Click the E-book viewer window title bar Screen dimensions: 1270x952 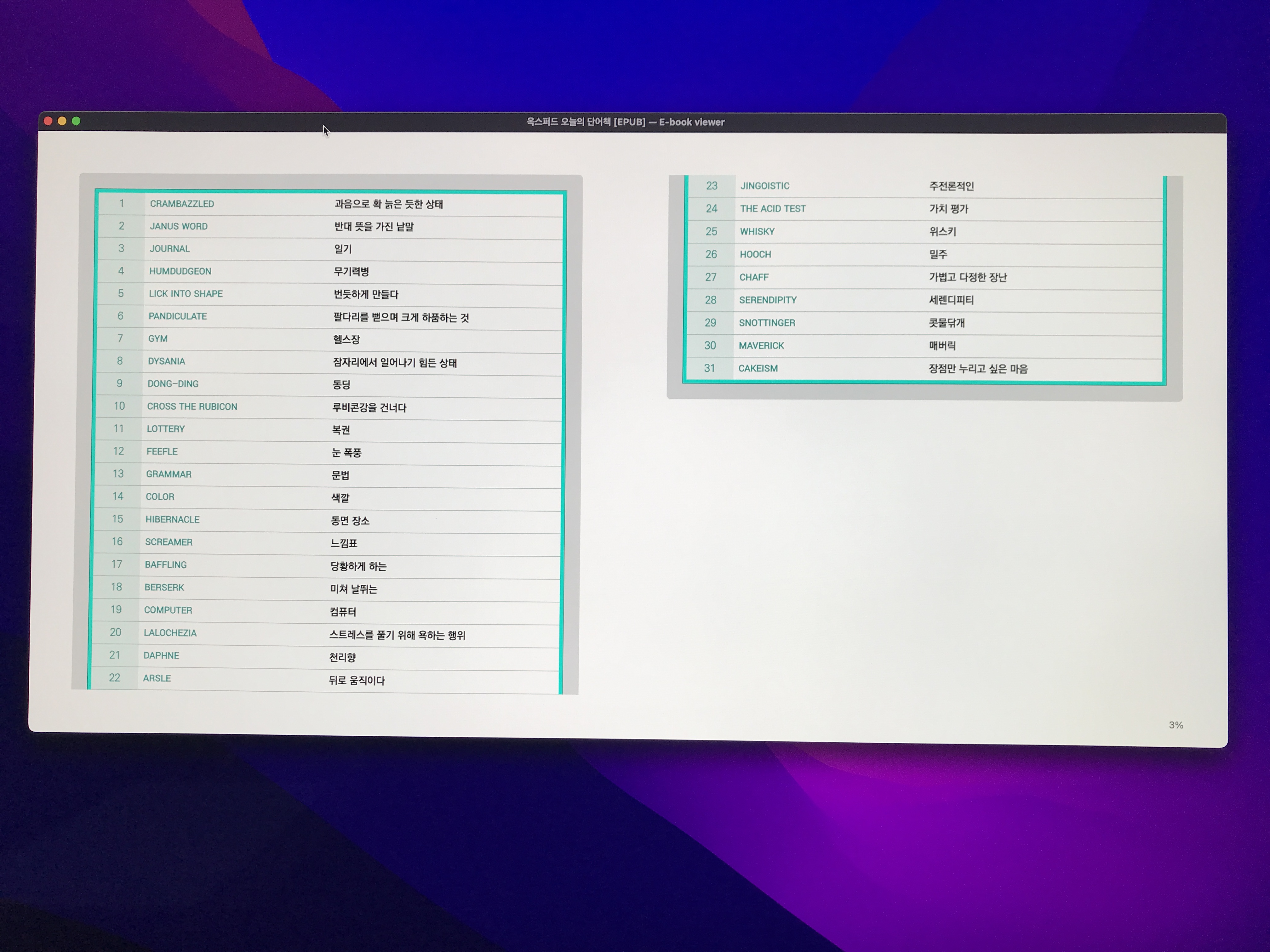[625, 122]
